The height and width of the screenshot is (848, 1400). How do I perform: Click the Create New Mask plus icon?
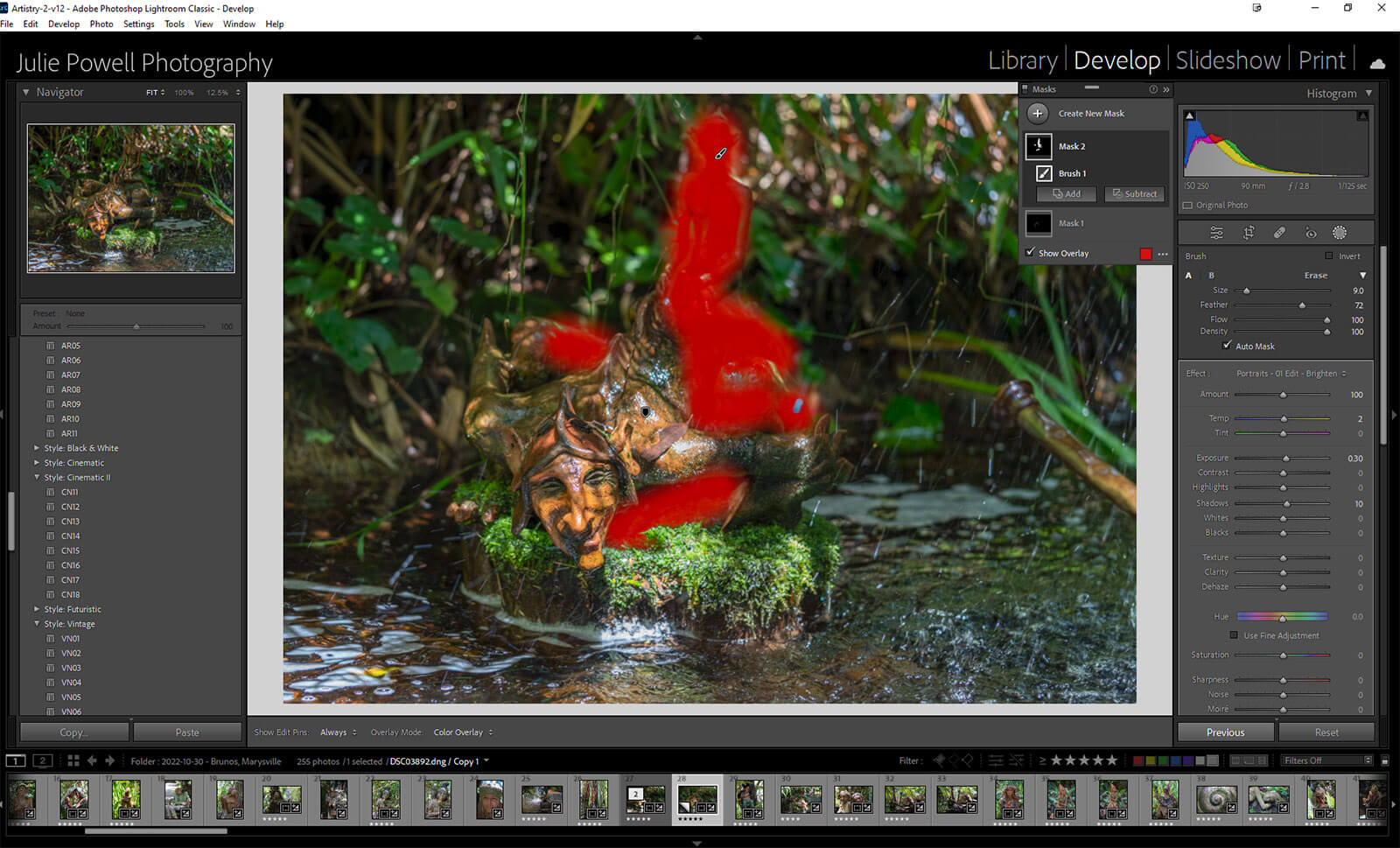[1038, 114]
